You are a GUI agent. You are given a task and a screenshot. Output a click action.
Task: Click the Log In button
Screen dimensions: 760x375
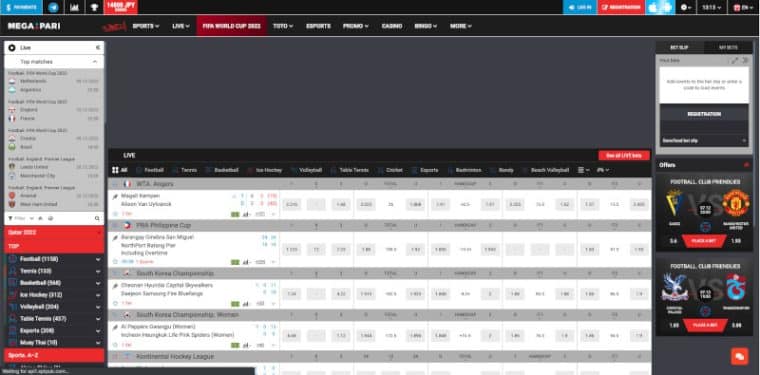[580, 7]
